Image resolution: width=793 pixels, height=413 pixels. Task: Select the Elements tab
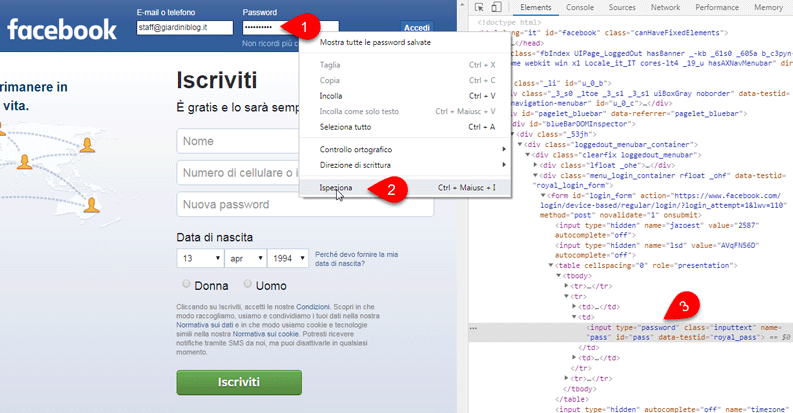[536, 7]
